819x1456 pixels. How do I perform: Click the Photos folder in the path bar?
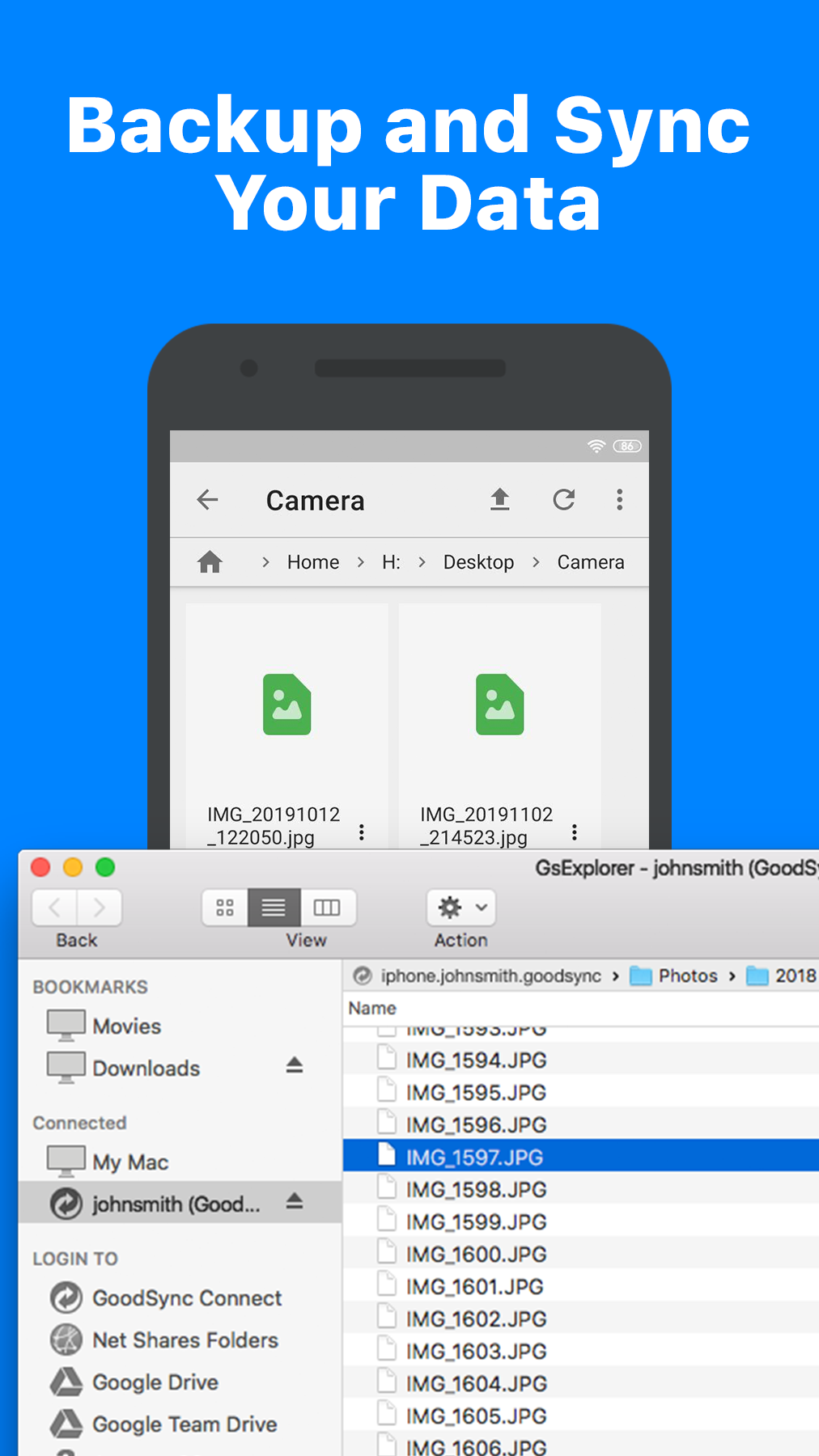pos(675,976)
